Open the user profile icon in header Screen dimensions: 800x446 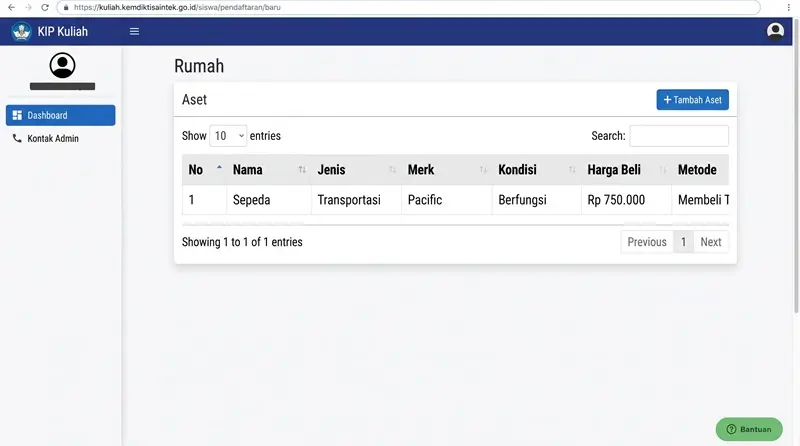(775, 31)
